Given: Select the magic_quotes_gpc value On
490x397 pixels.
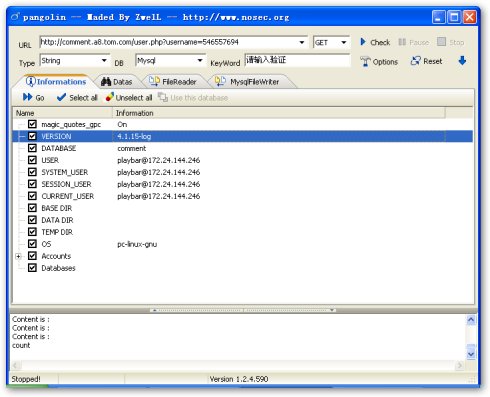Looking at the screenshot, I should point(122,124).
